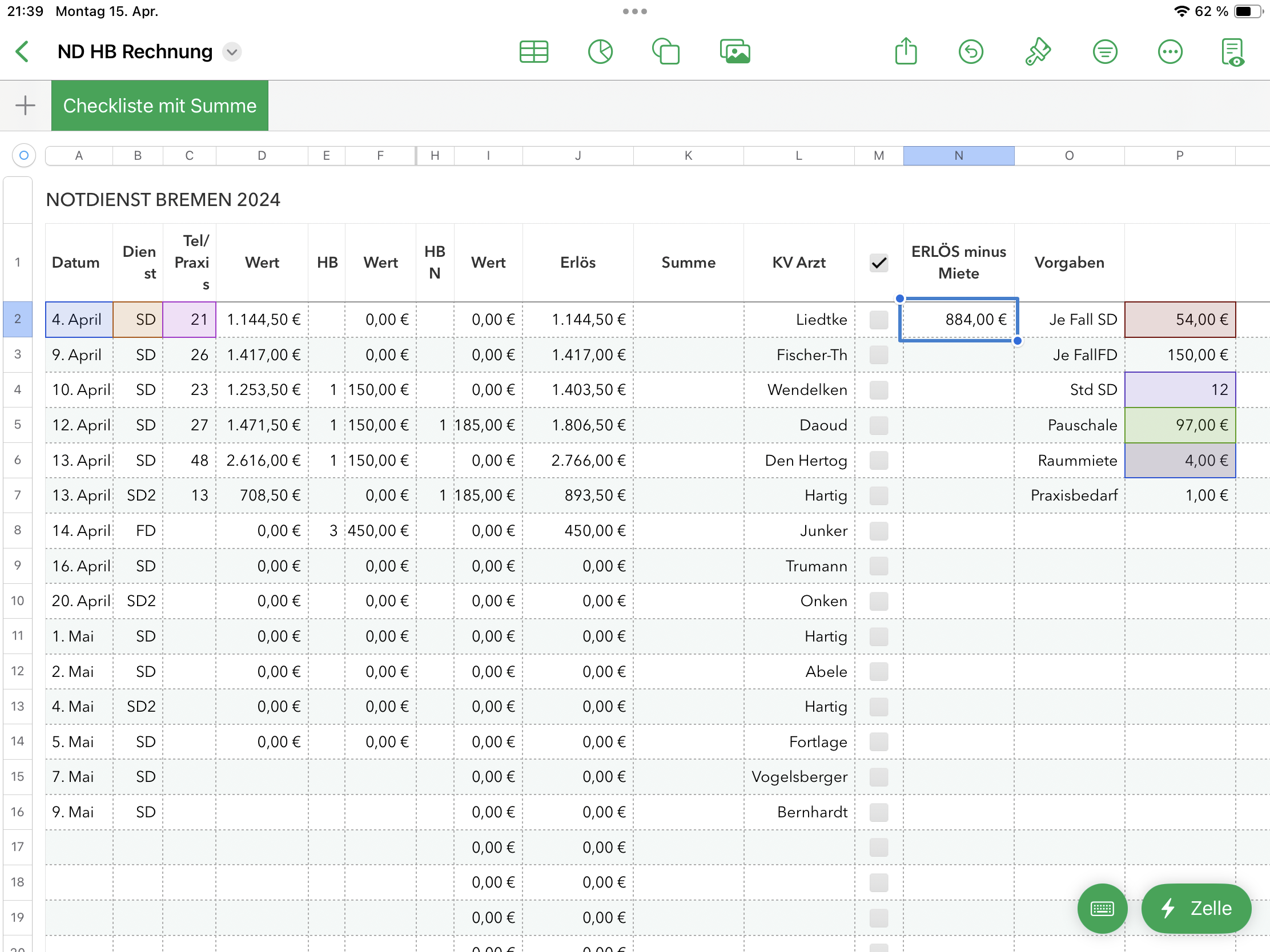Open the insert table menu

[533, 51]
